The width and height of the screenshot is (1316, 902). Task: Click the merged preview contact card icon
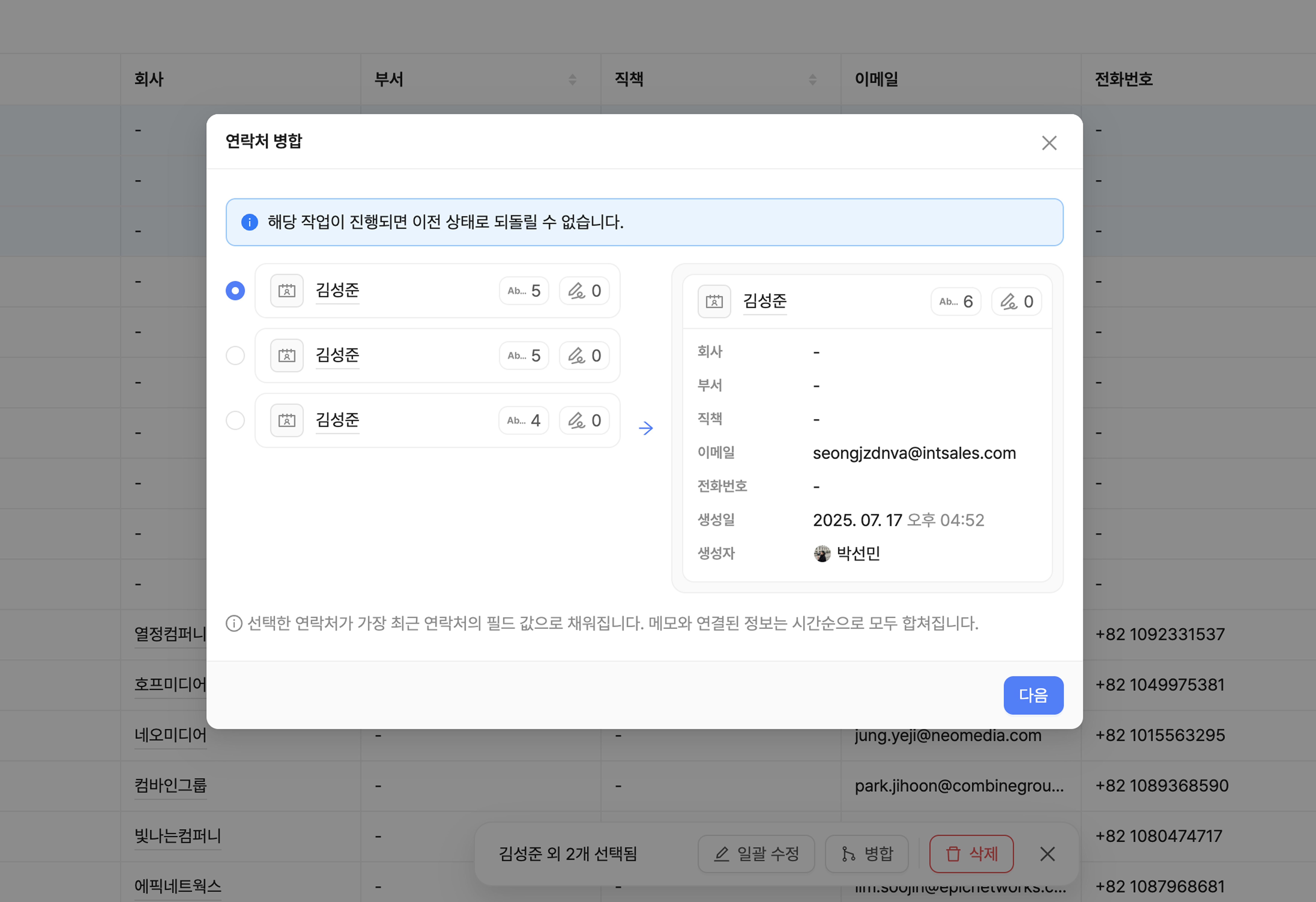click(x=714, y=301)
